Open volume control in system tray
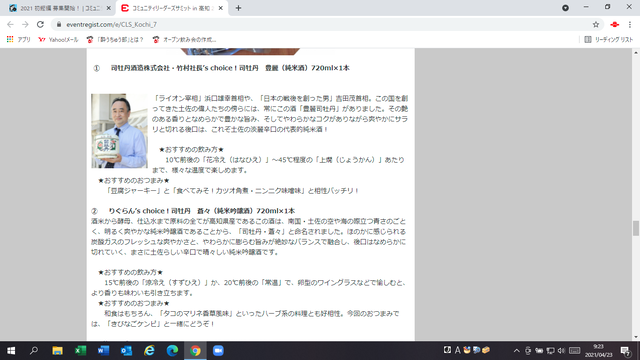Viewport: 640px width, 360px height. pyautogui.click(x=561, y=351)
